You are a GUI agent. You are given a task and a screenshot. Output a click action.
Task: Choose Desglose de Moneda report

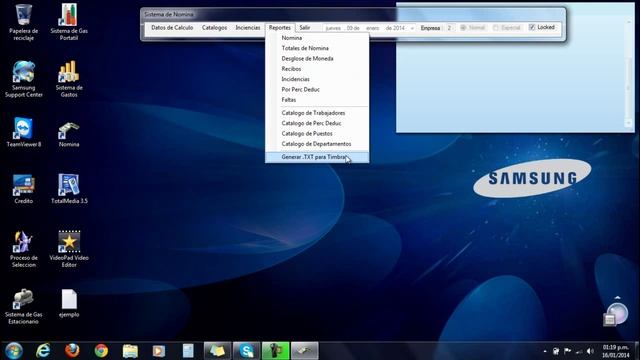pyautogui.click(x=317, y=58)
